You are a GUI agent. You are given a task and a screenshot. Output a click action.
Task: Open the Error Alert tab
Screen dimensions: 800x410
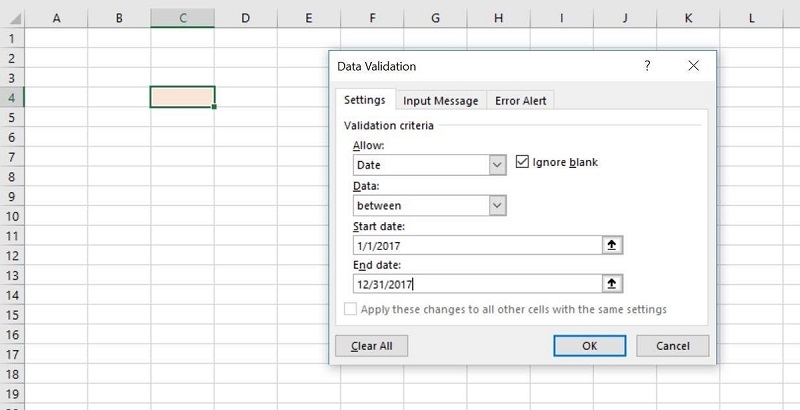[x=520, y=100]
